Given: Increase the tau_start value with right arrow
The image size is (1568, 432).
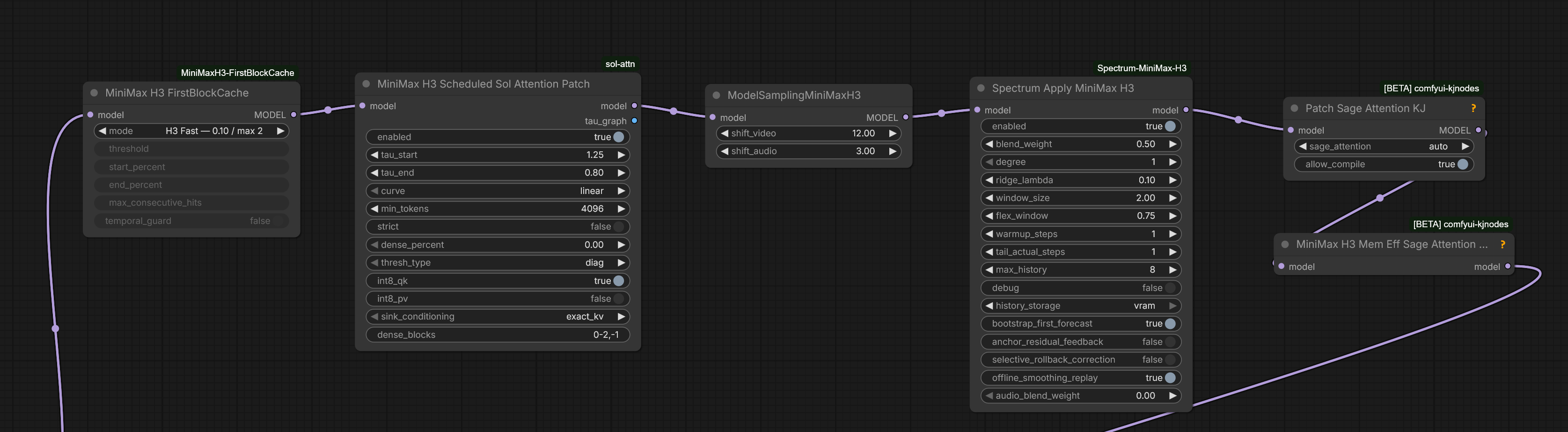Looking at the screenshot, I should click(621, 155).
